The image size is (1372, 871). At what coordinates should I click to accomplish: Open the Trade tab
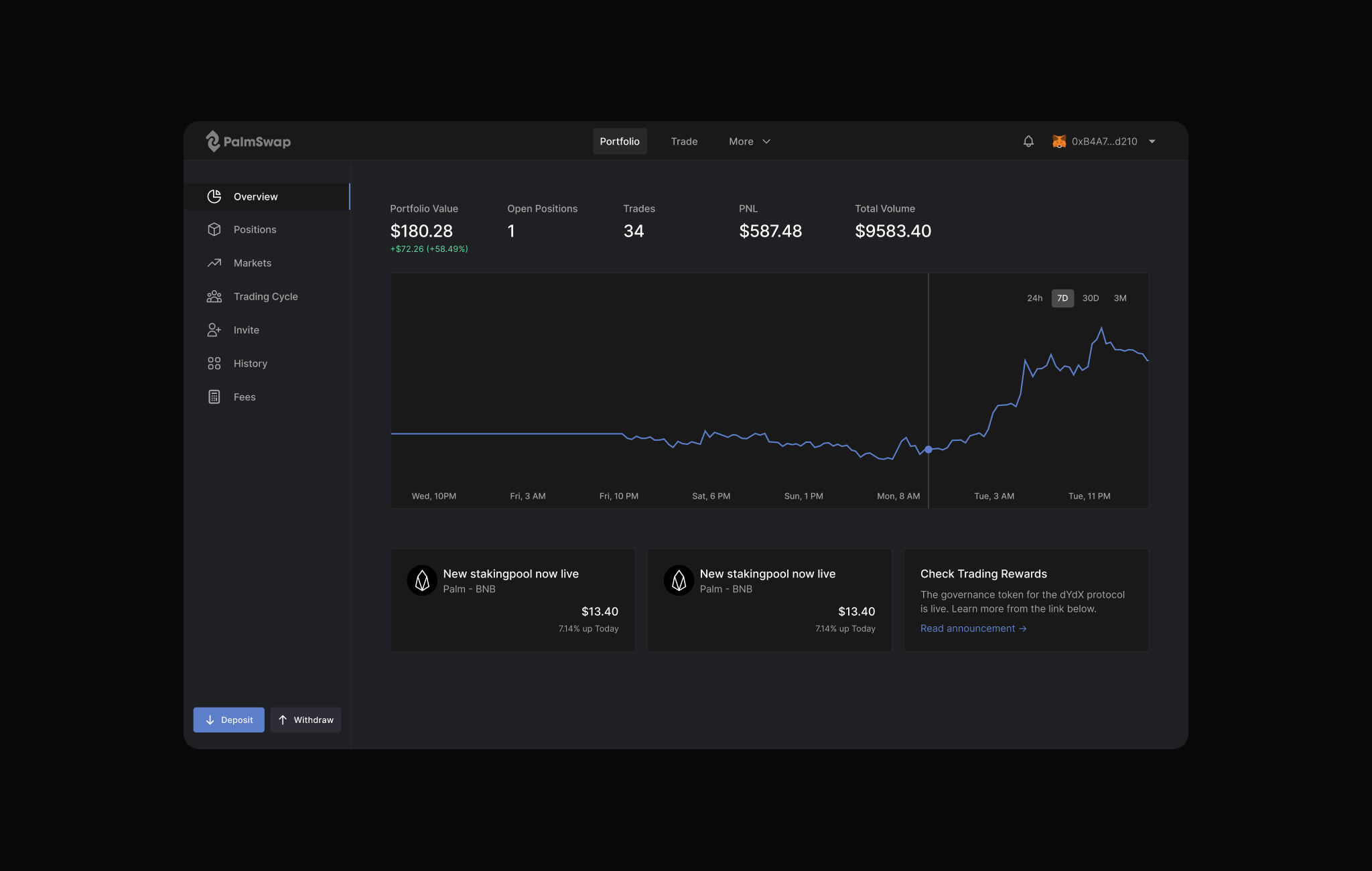coord(684,141)
